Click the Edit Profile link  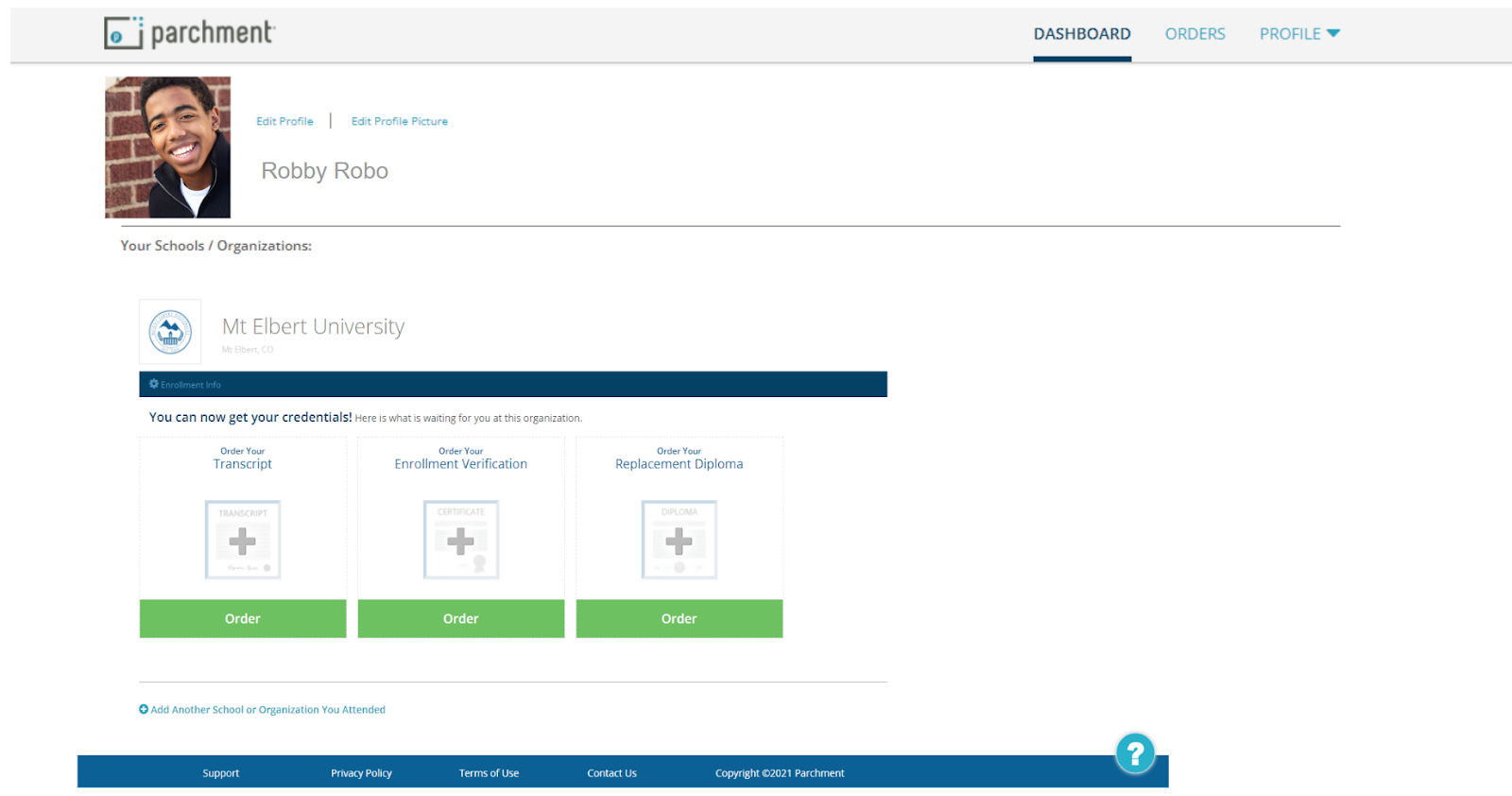coord(284,121)
